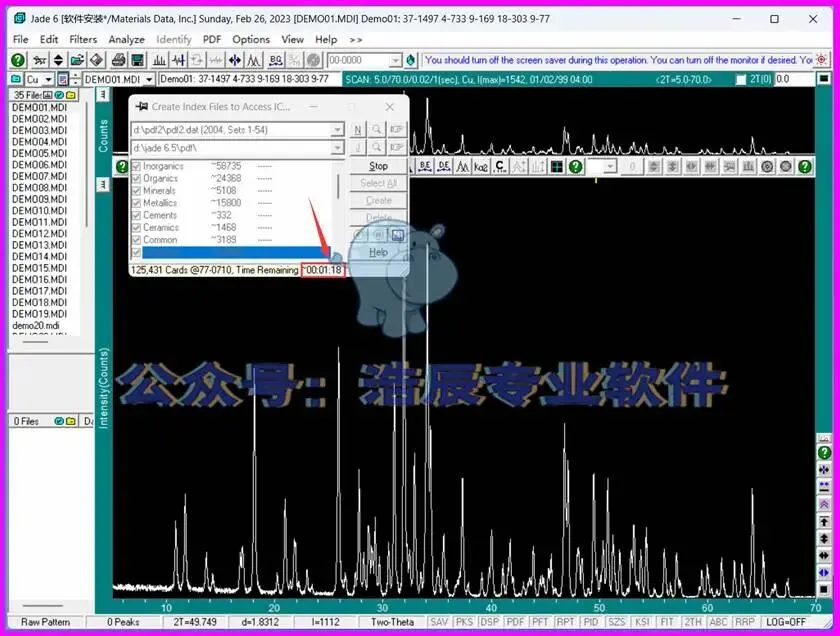Click the BE button in secondary toolbar
This screenshot has width=840, height=636.
(x=425, y=167)
